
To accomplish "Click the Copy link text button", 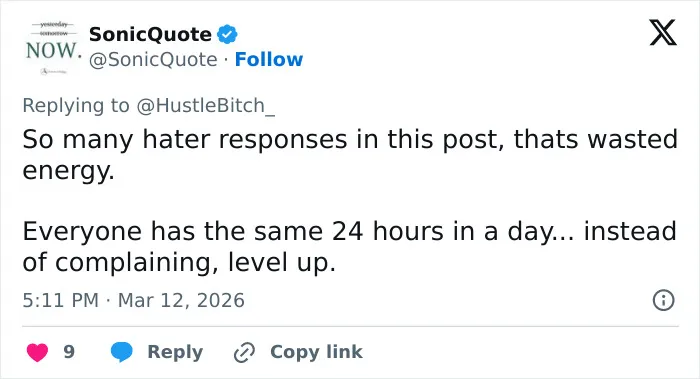I will (x=316, y=352).
